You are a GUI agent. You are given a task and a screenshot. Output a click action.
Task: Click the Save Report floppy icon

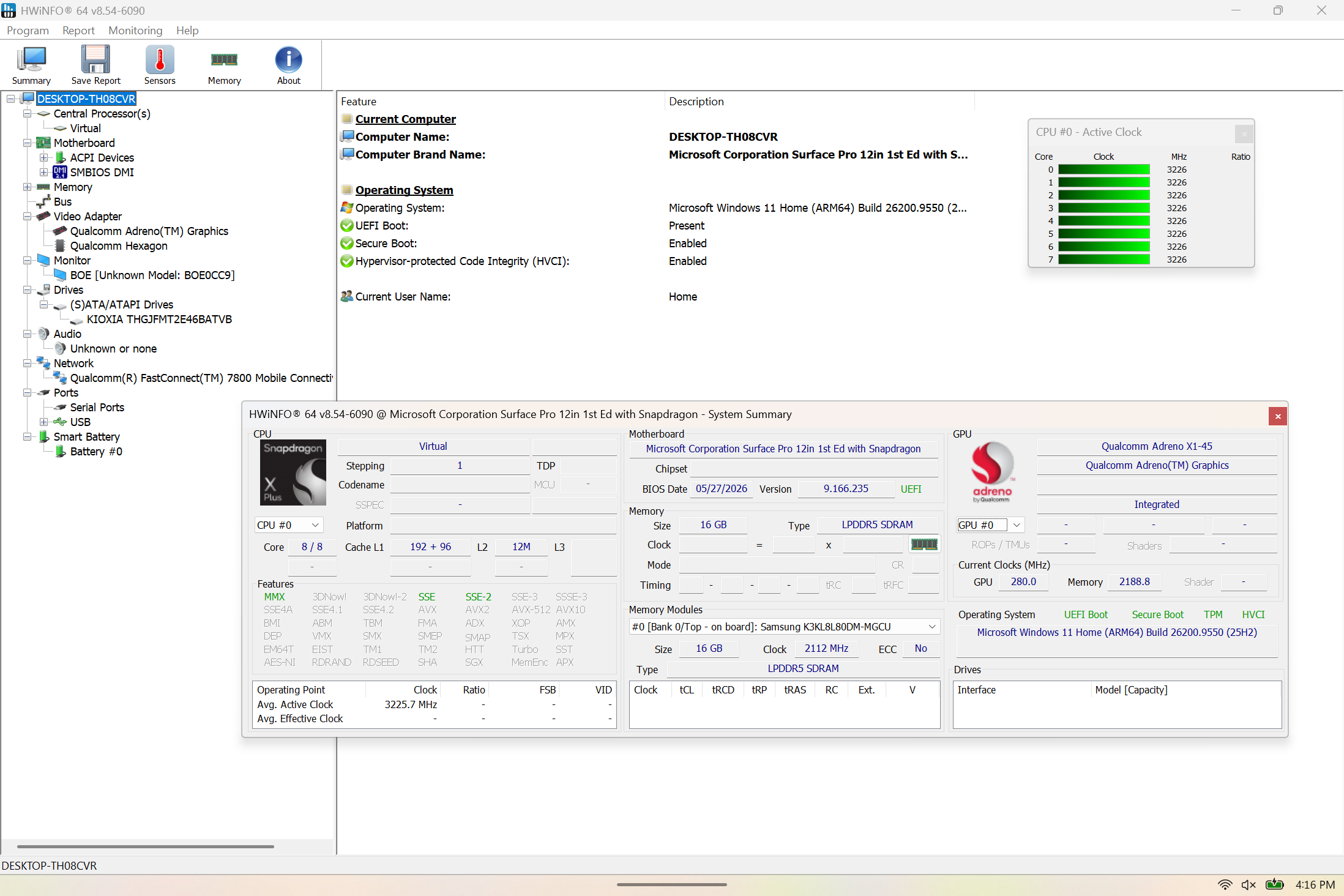point(95,65)
